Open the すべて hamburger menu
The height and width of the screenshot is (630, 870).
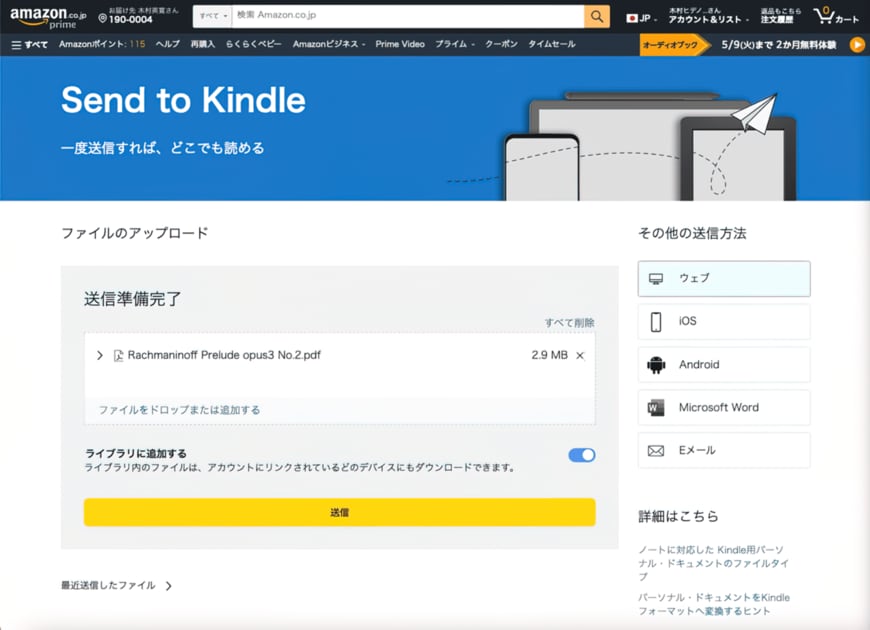tap(29, 45)
